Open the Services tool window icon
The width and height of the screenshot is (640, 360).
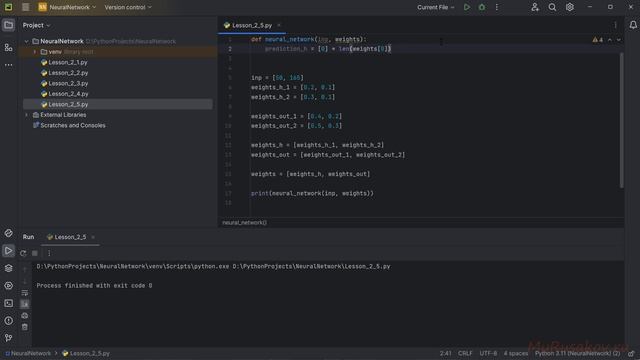(8, 286)
